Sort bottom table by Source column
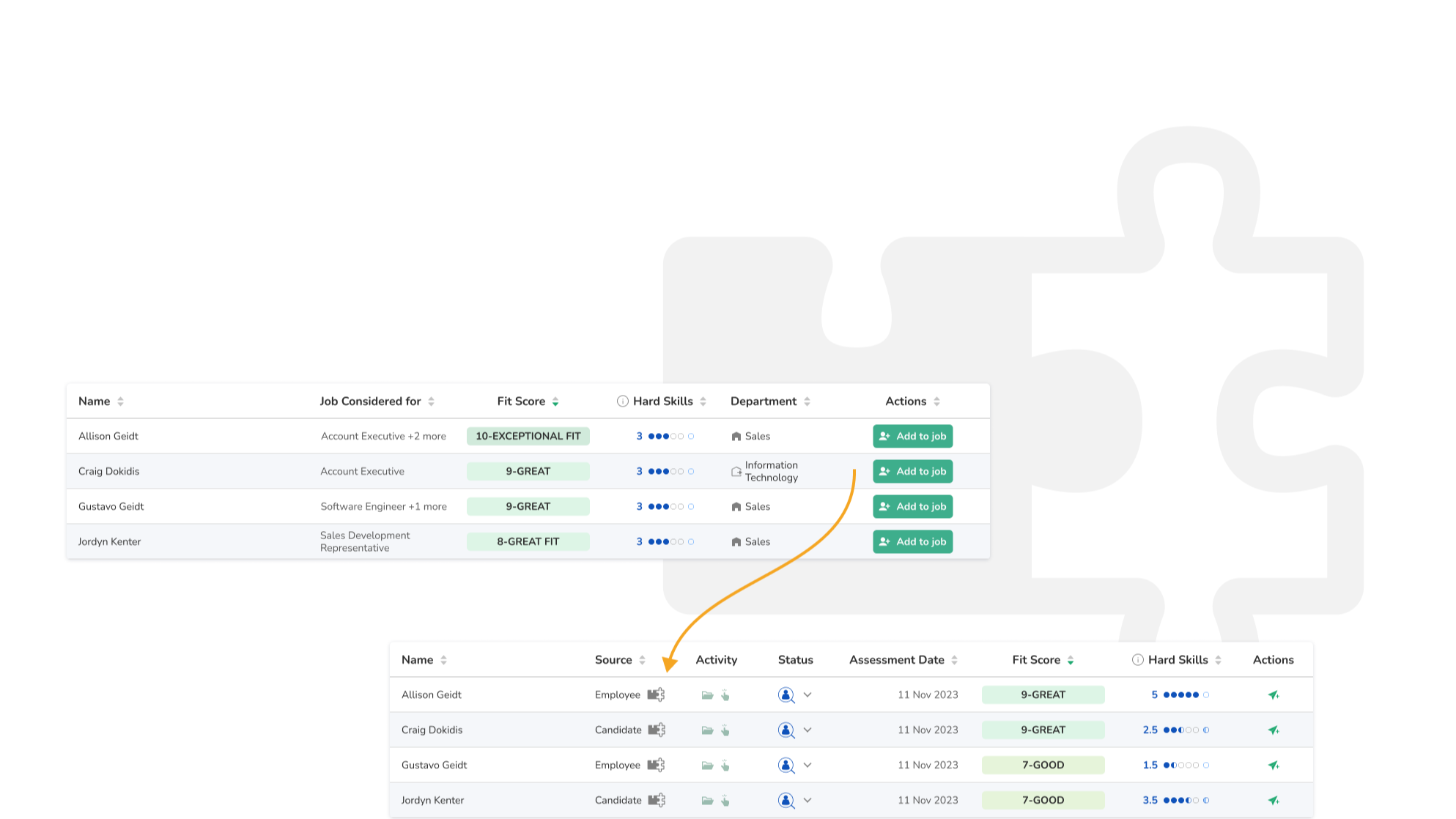The height and width of the screenshot is (819, 1456). (642, 660)
